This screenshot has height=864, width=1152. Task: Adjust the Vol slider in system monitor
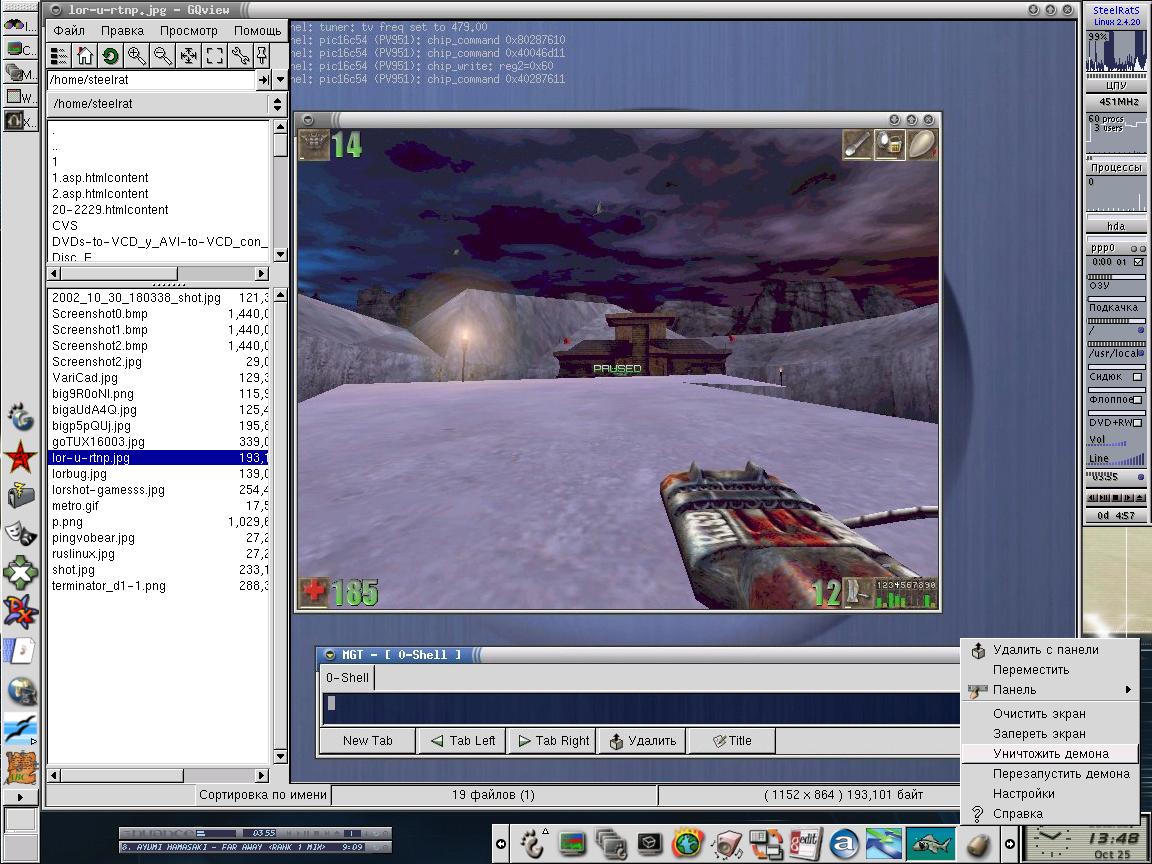pos(1107,442)
